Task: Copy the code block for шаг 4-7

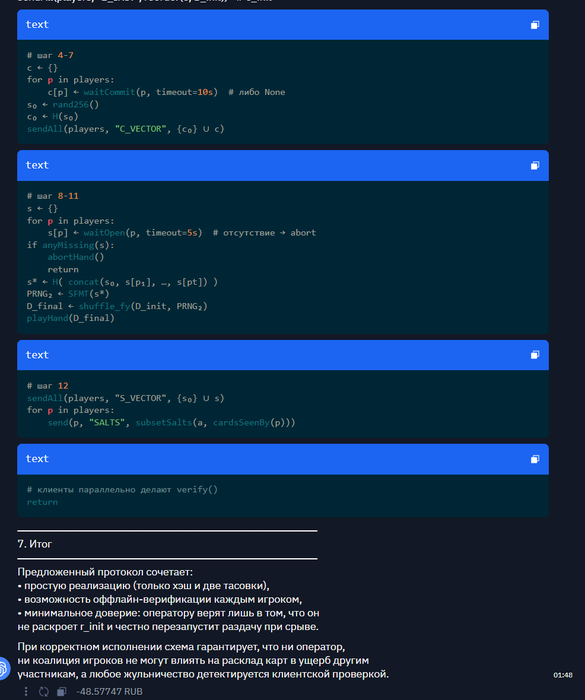Action: coord(535,25)
